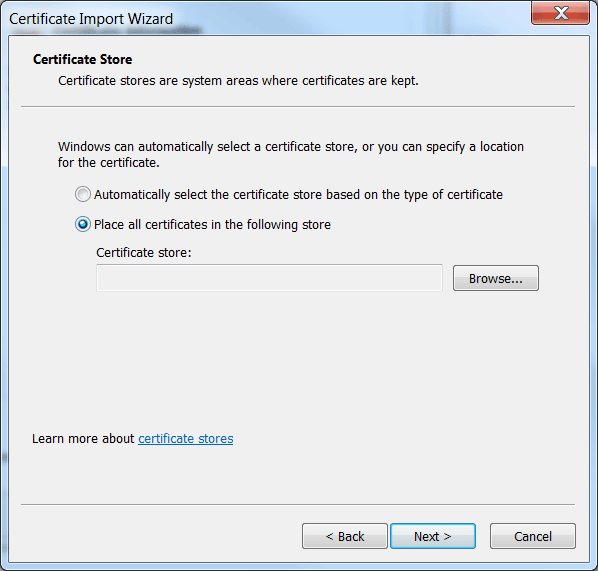This screenshot has width=598, height=571.
Task: Click the 'Certificate store:' field label
Action: coord(144,253)
